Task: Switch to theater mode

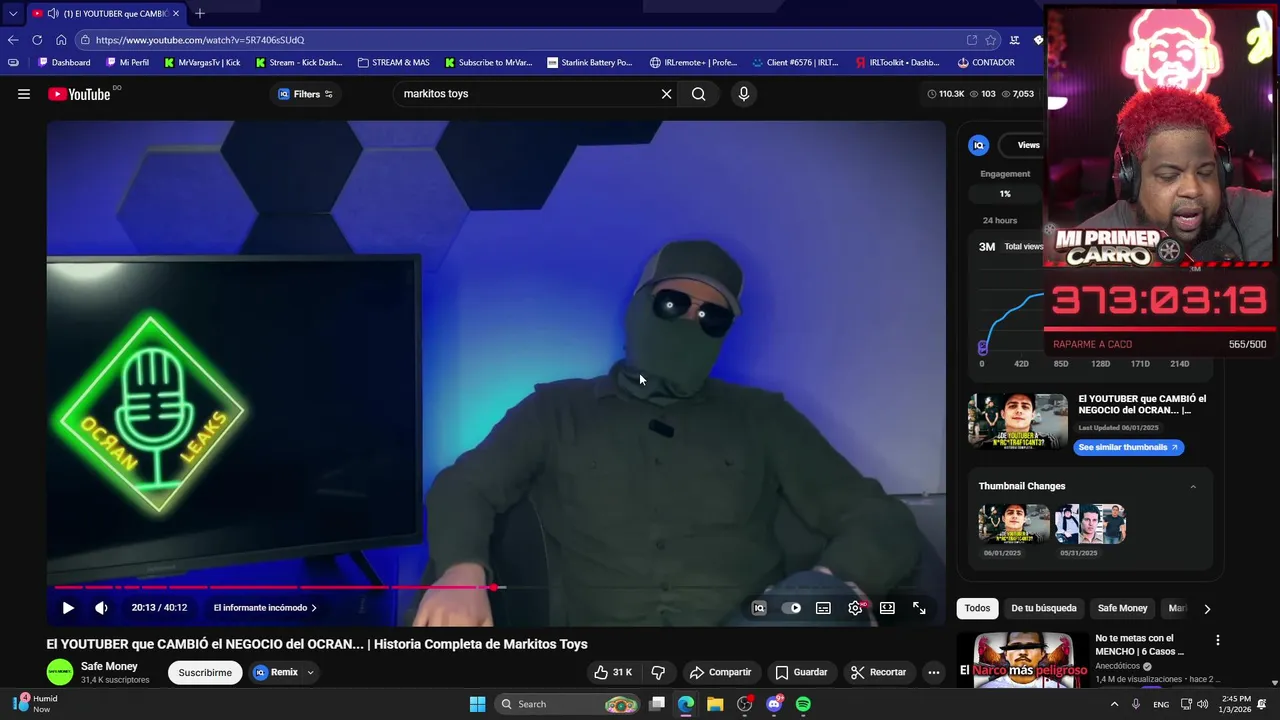Action: [887, 608]
